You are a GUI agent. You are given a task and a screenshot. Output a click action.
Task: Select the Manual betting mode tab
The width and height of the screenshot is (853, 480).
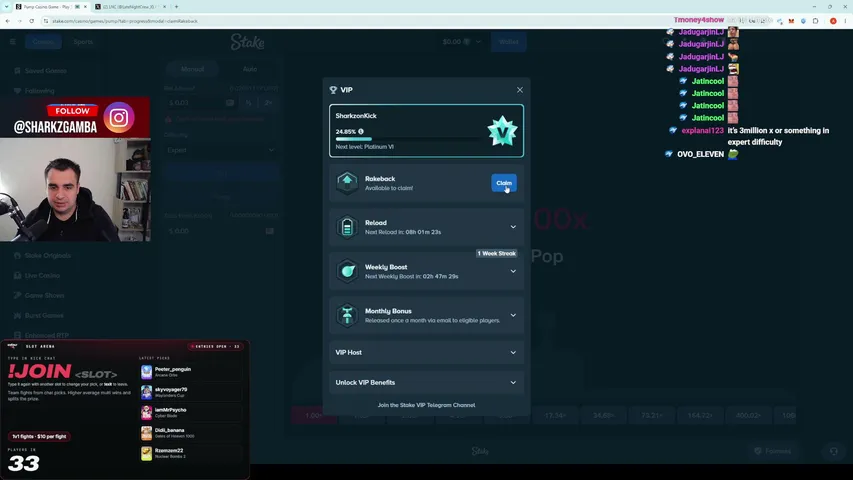193,69
